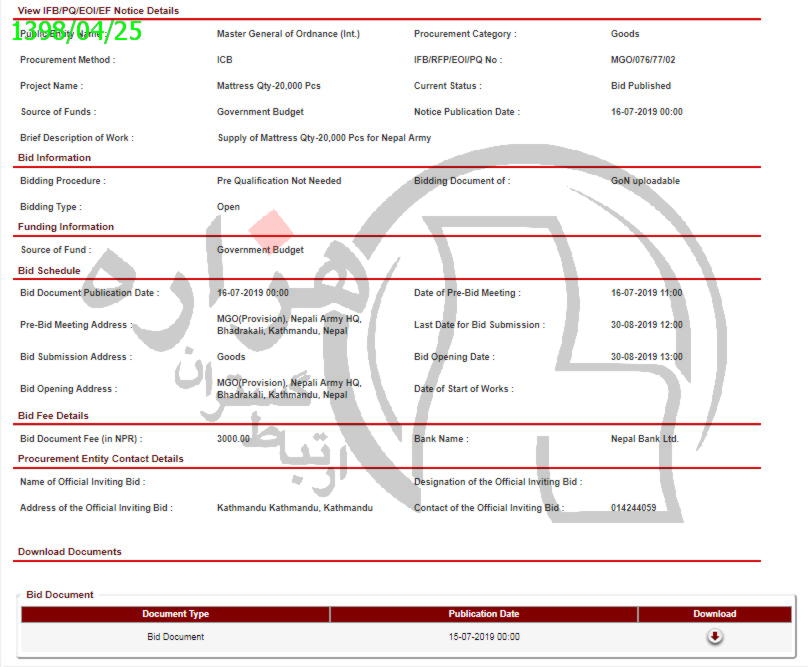Click the bid document fee value 3000.00

tap(233, 439)
